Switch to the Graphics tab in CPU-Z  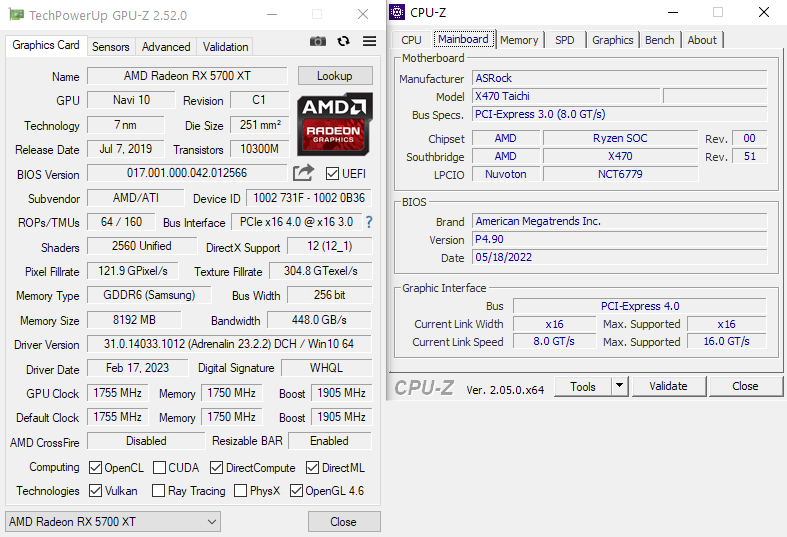point(612,40)
